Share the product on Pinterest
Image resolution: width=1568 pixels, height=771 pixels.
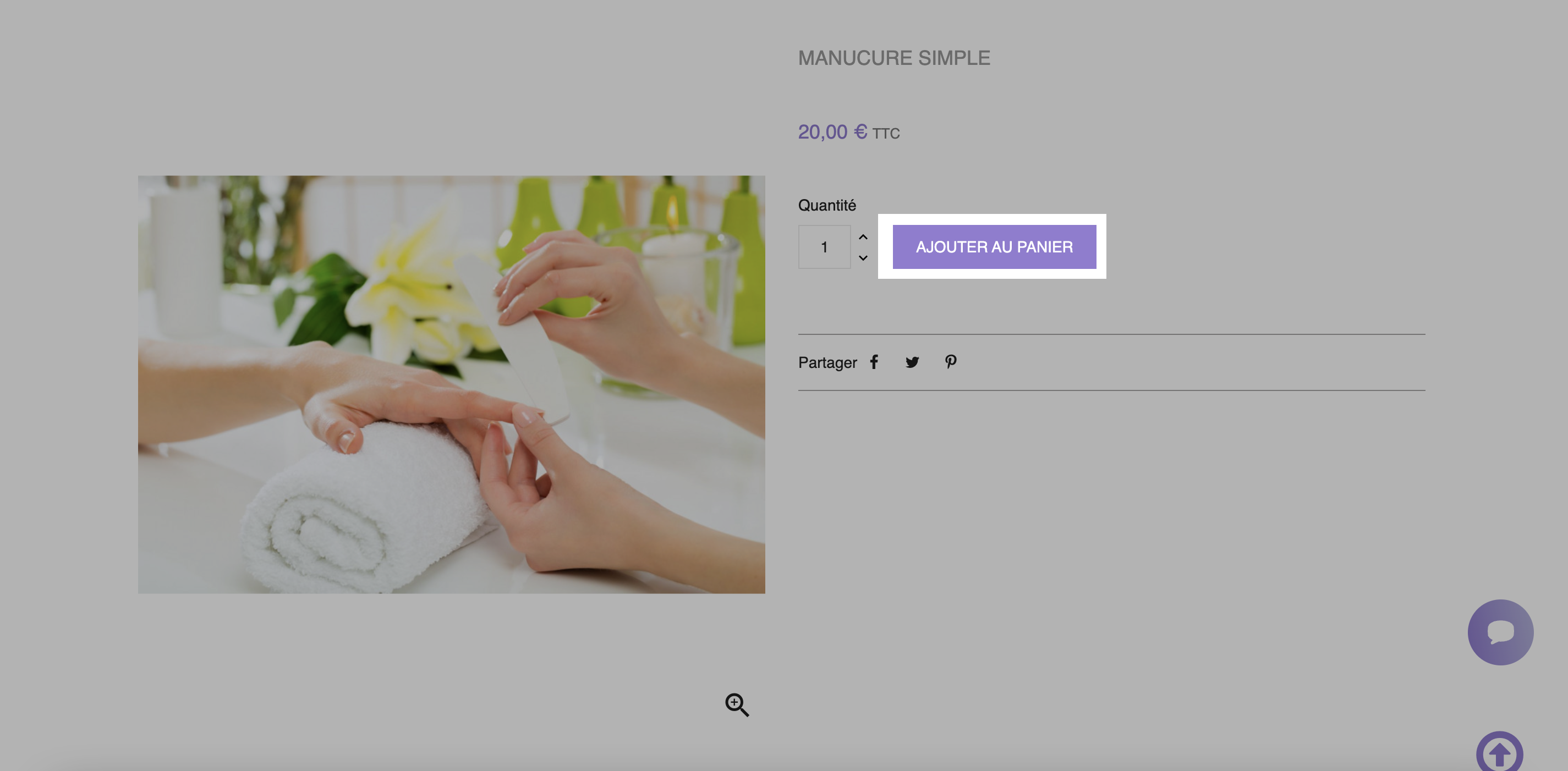click(950, 362)
